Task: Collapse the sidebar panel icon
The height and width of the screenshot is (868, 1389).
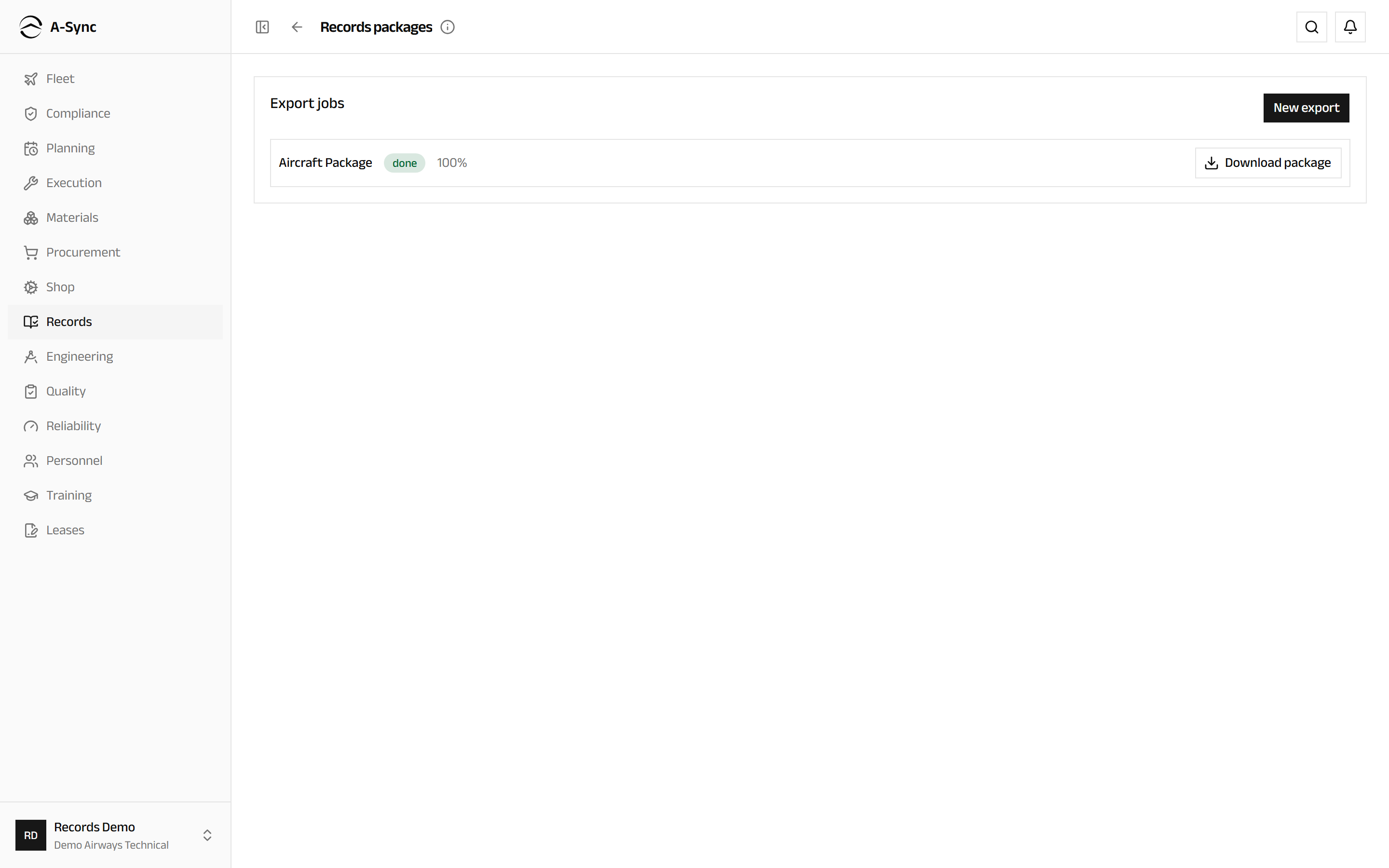Action: (262, 27)
